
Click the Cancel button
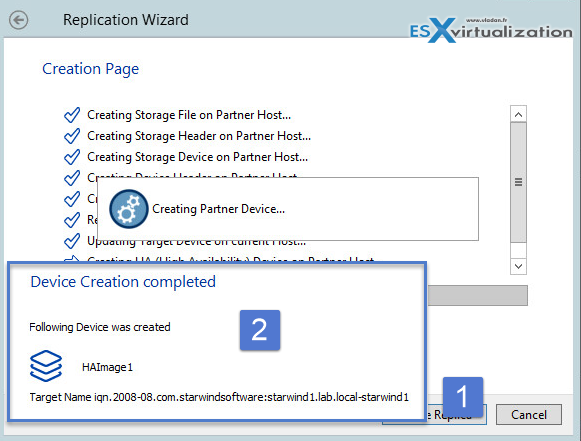coord(529,415)
